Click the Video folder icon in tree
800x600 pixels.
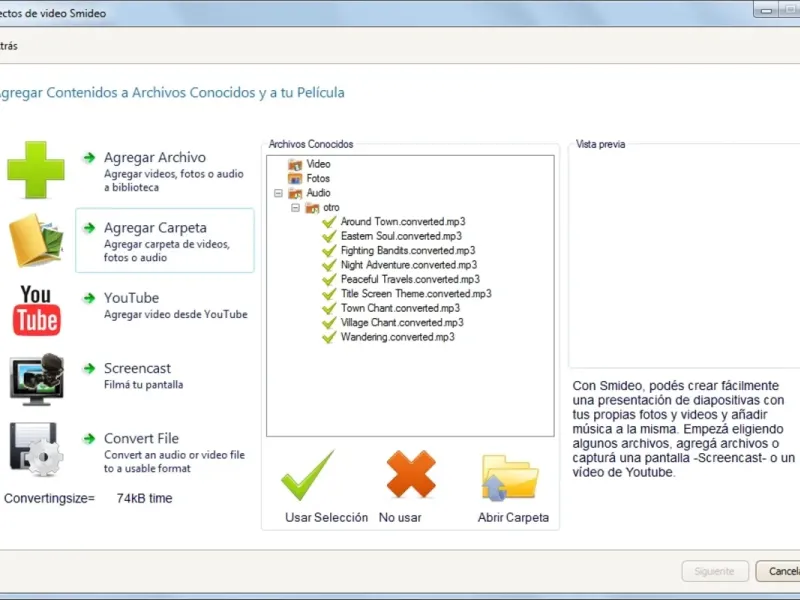click(x=295, y=164)
